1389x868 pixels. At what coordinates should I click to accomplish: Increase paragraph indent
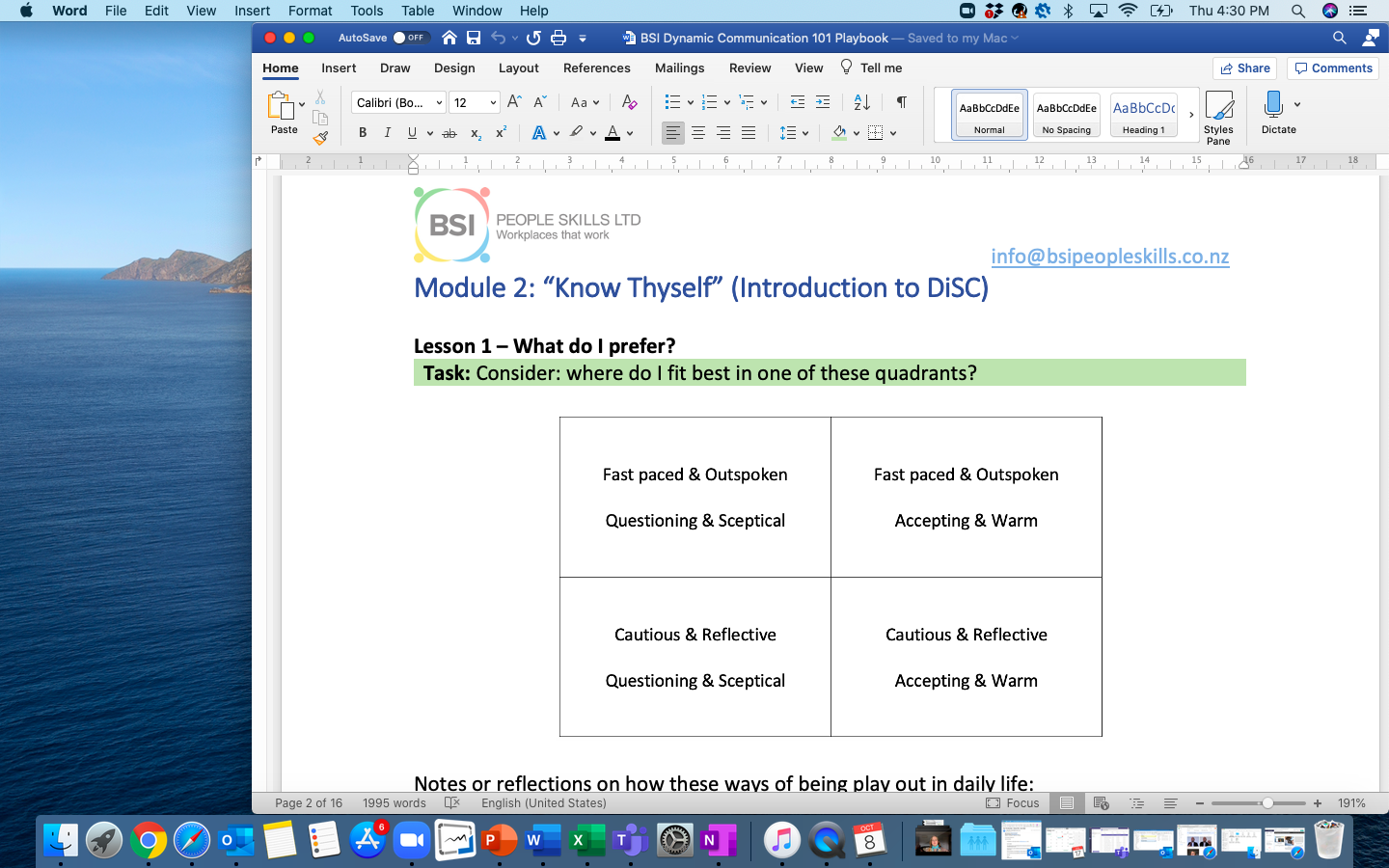point(823,102)
